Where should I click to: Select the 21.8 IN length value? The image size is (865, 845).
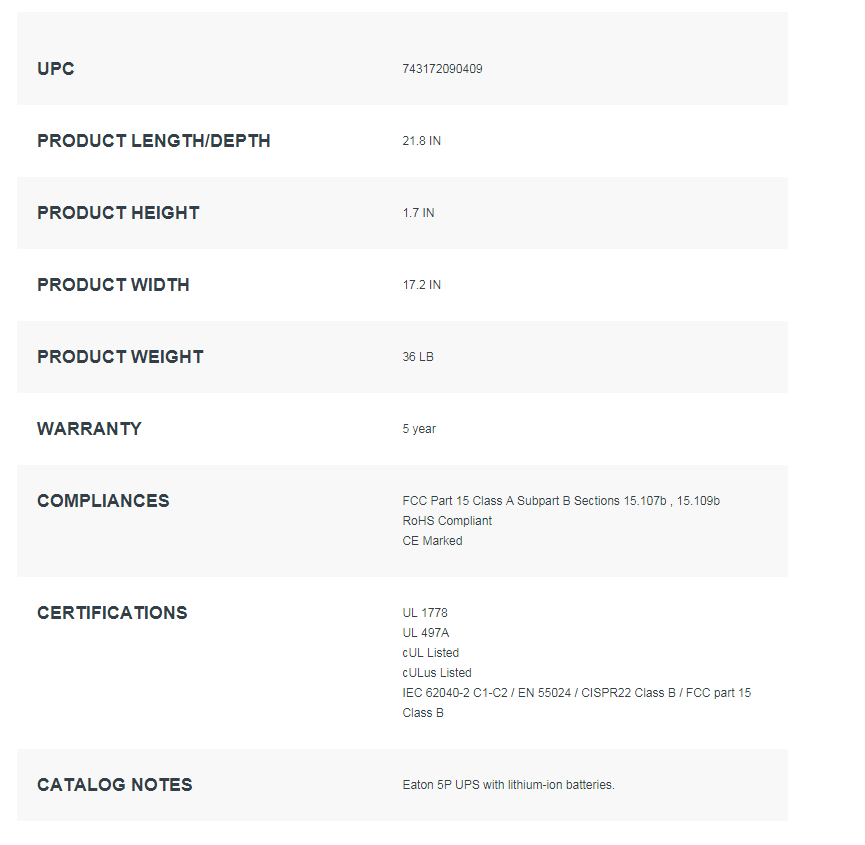[421, 141]
